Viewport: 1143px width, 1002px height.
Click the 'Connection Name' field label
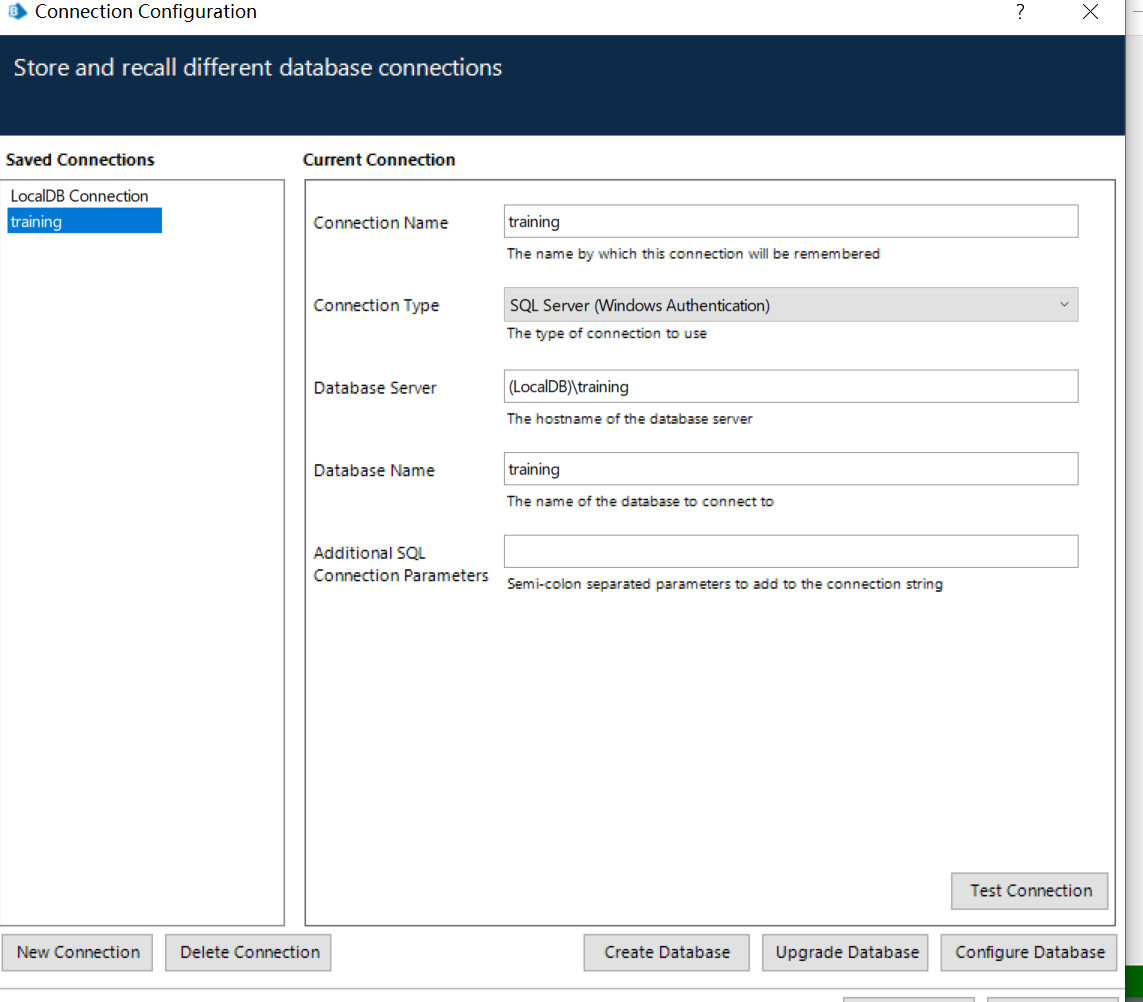[381, 222]
